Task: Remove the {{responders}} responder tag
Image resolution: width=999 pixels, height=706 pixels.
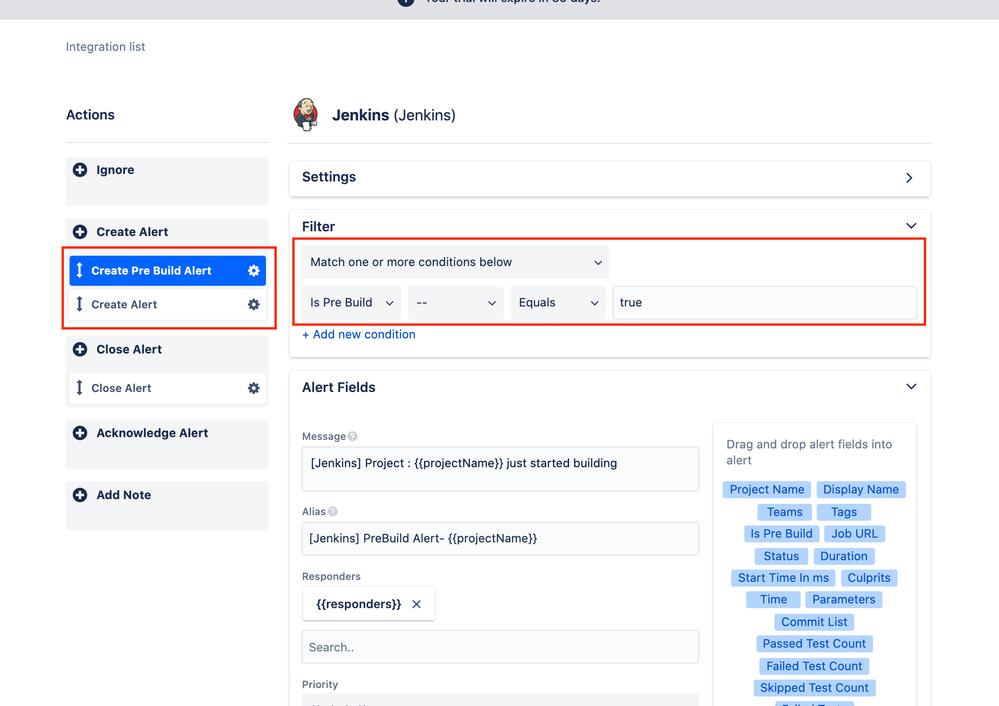Action: [x=417, y=604]
